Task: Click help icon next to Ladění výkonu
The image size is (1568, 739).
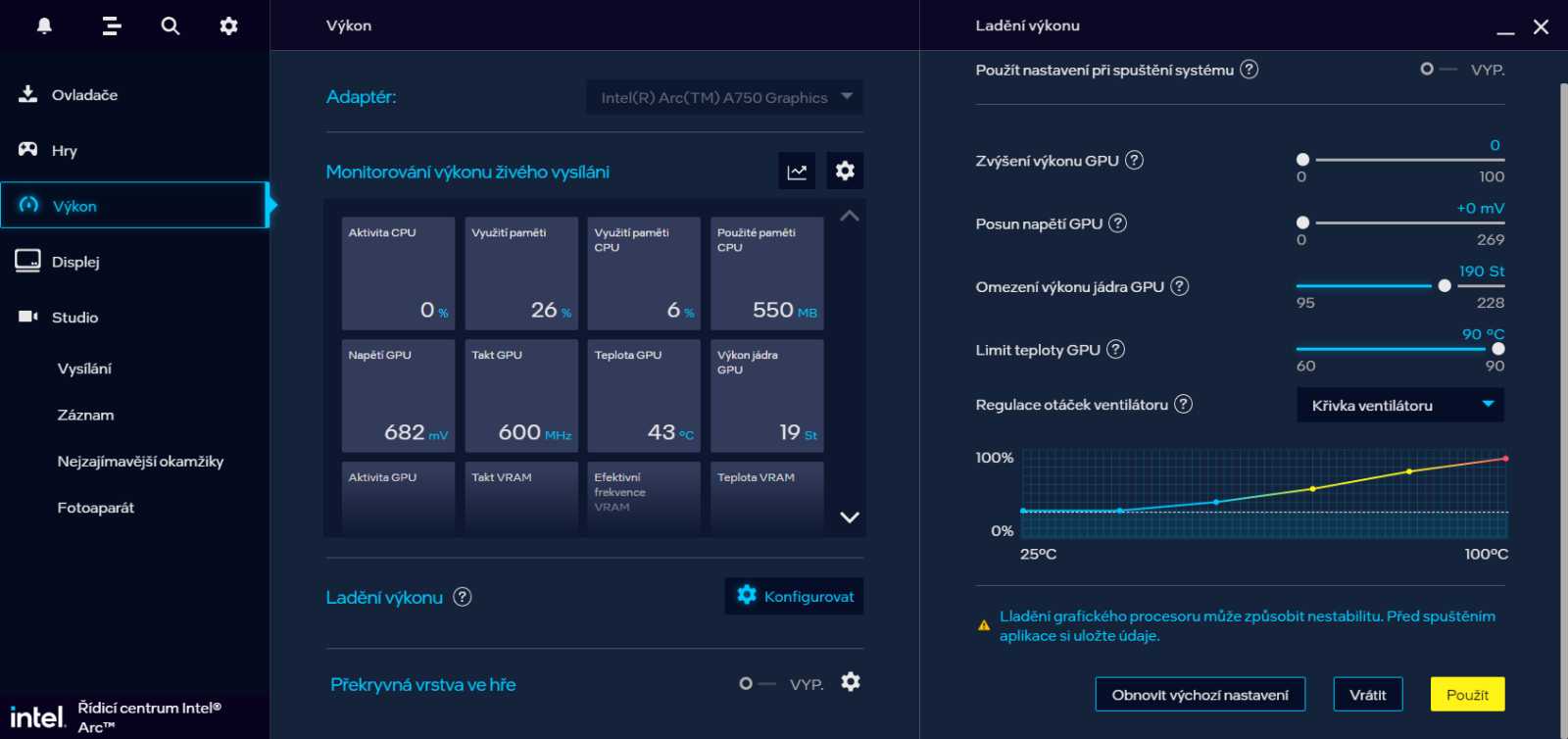Action: click(463, 597)
